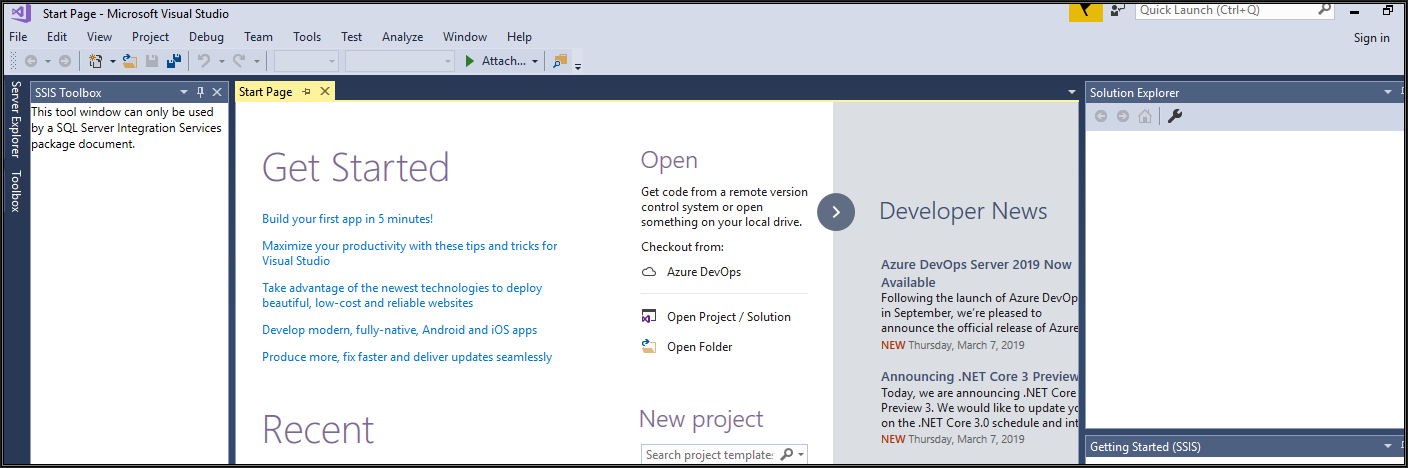The image size is (1408, 468).
Task: Expand the Redo history dropdown arrow
Action: pyautogui.click(x=257, y=61)
